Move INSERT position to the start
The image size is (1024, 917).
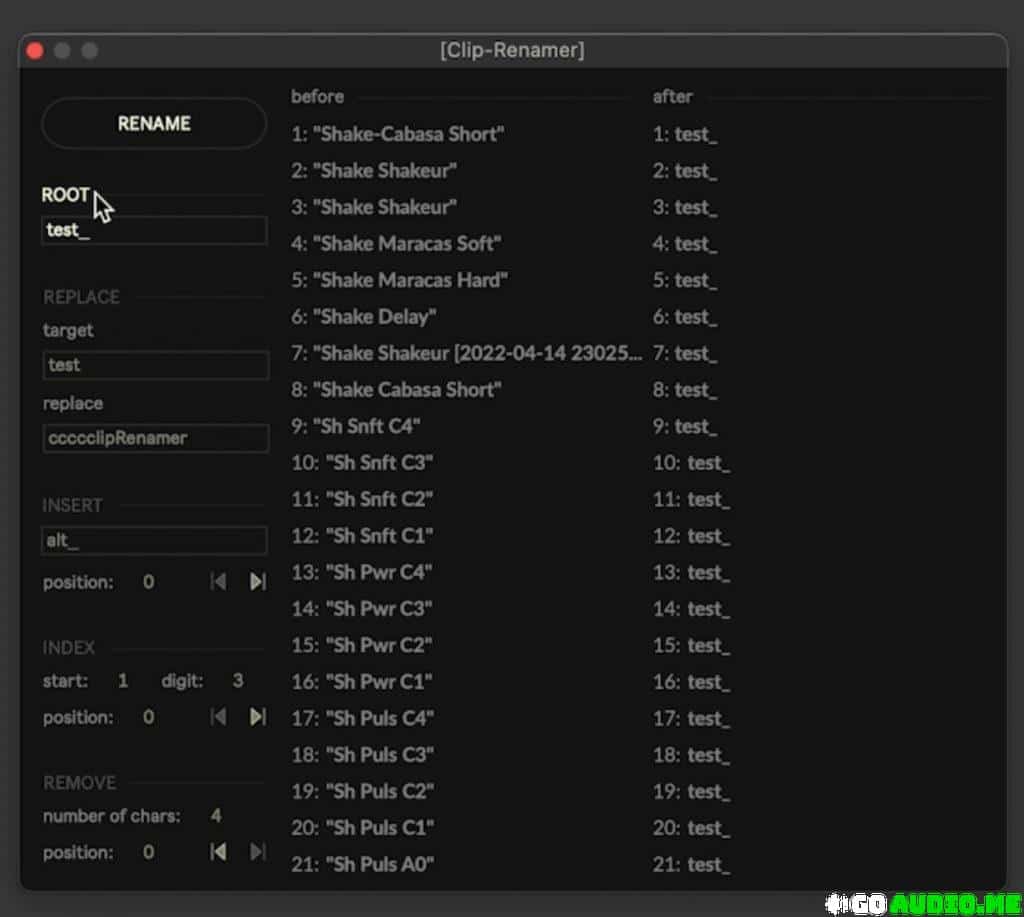[218, 582]
